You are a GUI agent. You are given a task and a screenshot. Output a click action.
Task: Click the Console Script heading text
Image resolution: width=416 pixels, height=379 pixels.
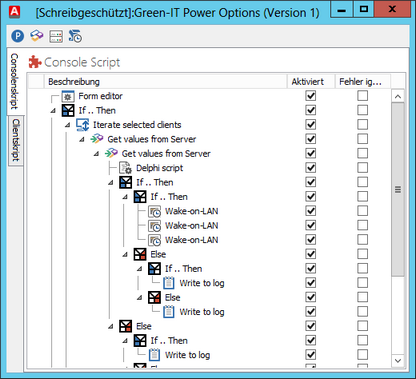coord(82,62)
